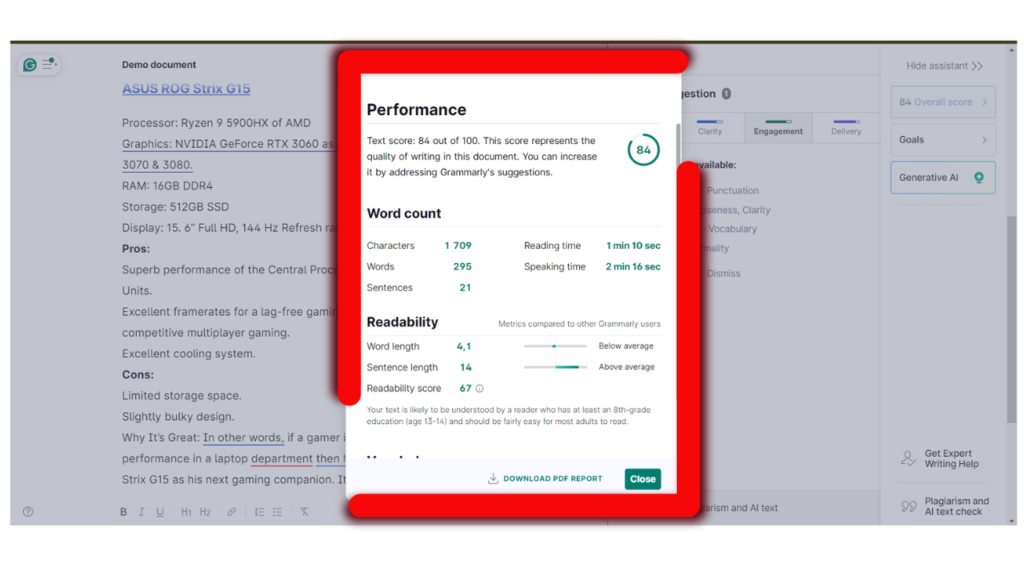Apply Heading 2 style
This screenshot has width=1024, height=576.
pyautogui.click(x=205, y=512)
